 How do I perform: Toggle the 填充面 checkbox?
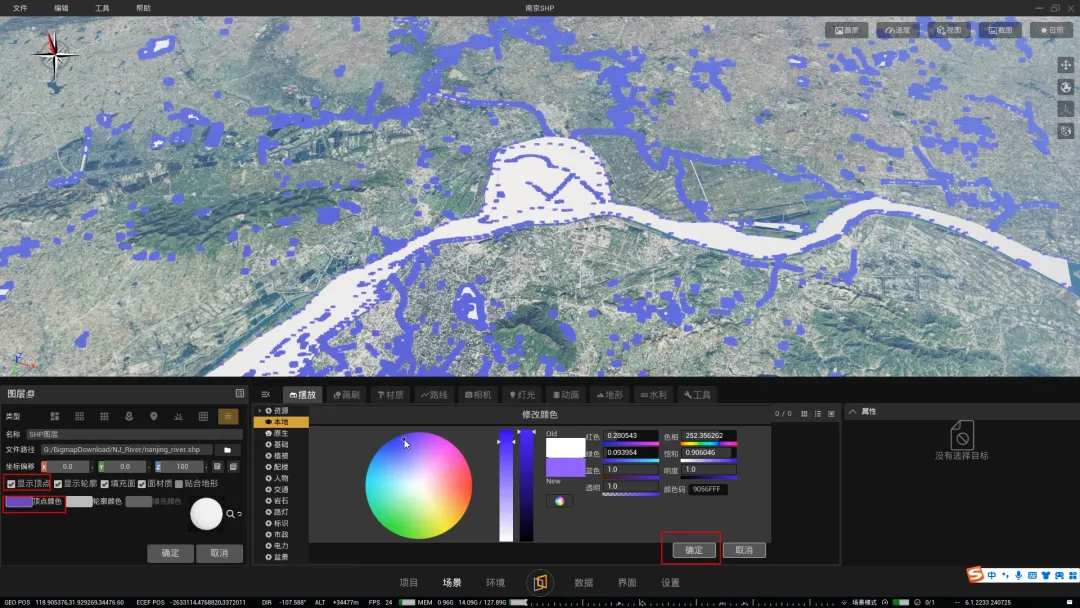tap(105, 484)
